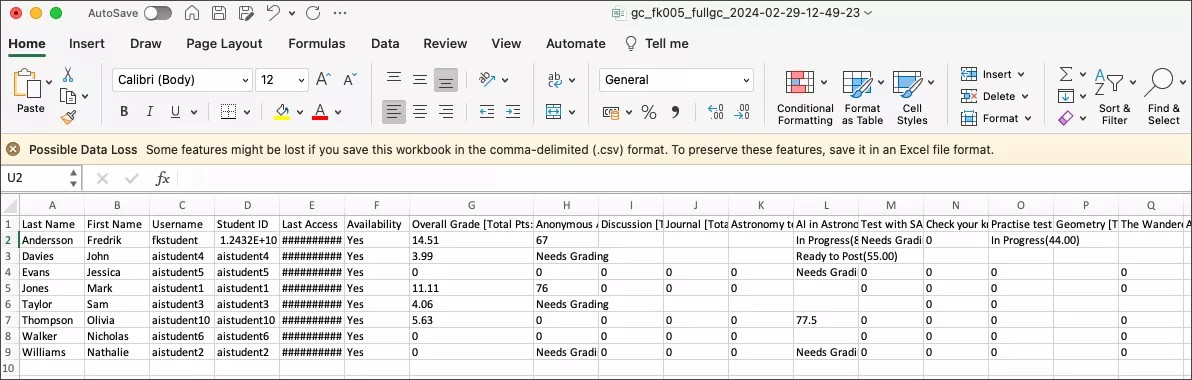1192x380 pixels.
Task: Click the Name Box showing U2
Action: (35, 178)
